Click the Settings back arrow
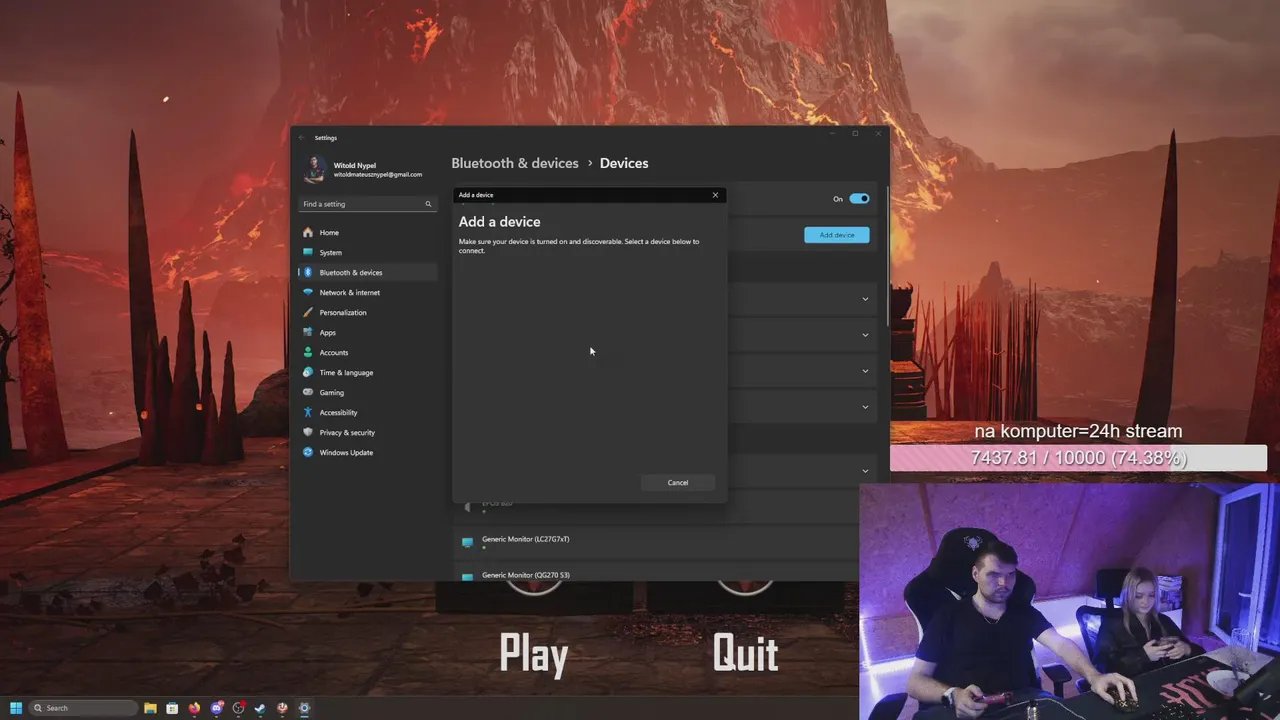 (302, 138)
